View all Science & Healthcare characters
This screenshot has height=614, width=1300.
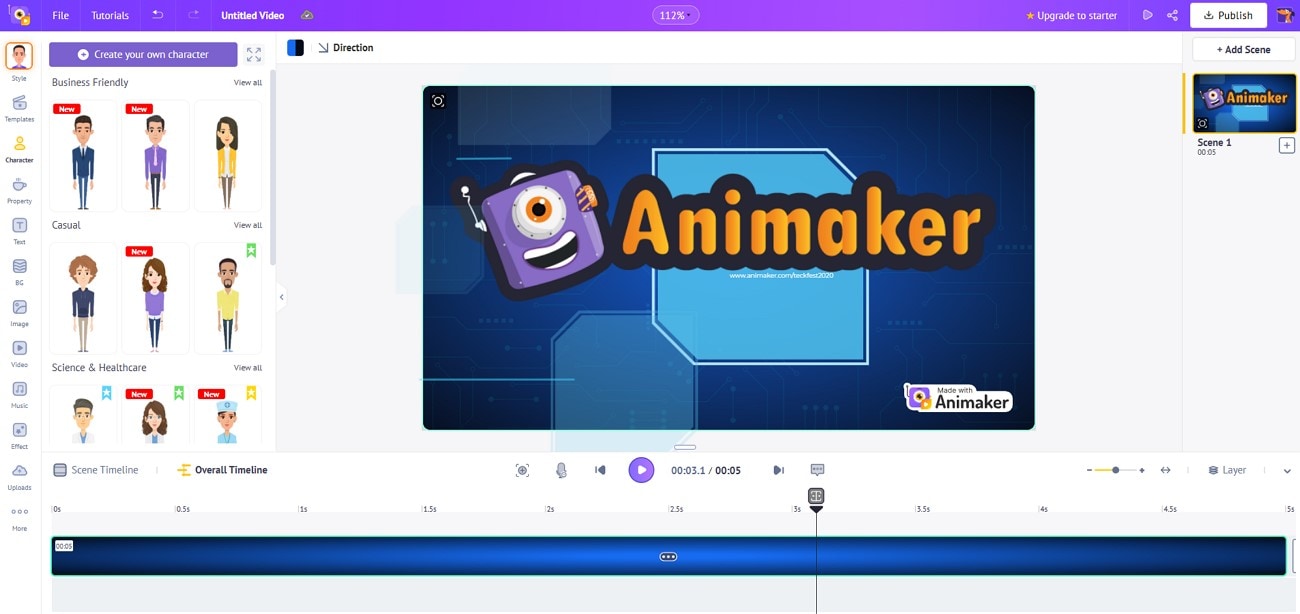click(248, 368)
